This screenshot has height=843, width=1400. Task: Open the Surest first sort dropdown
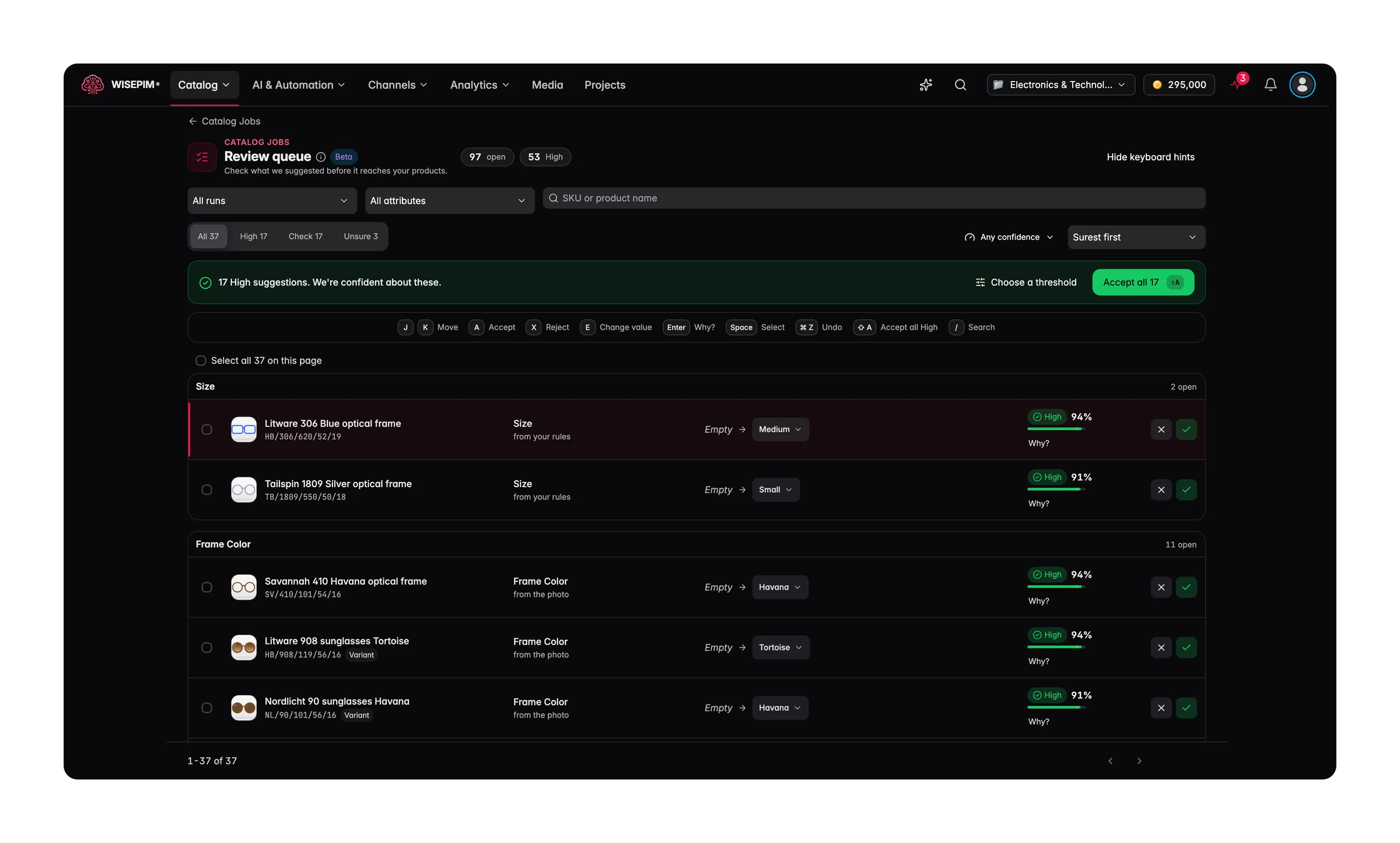pos(1136,237)
